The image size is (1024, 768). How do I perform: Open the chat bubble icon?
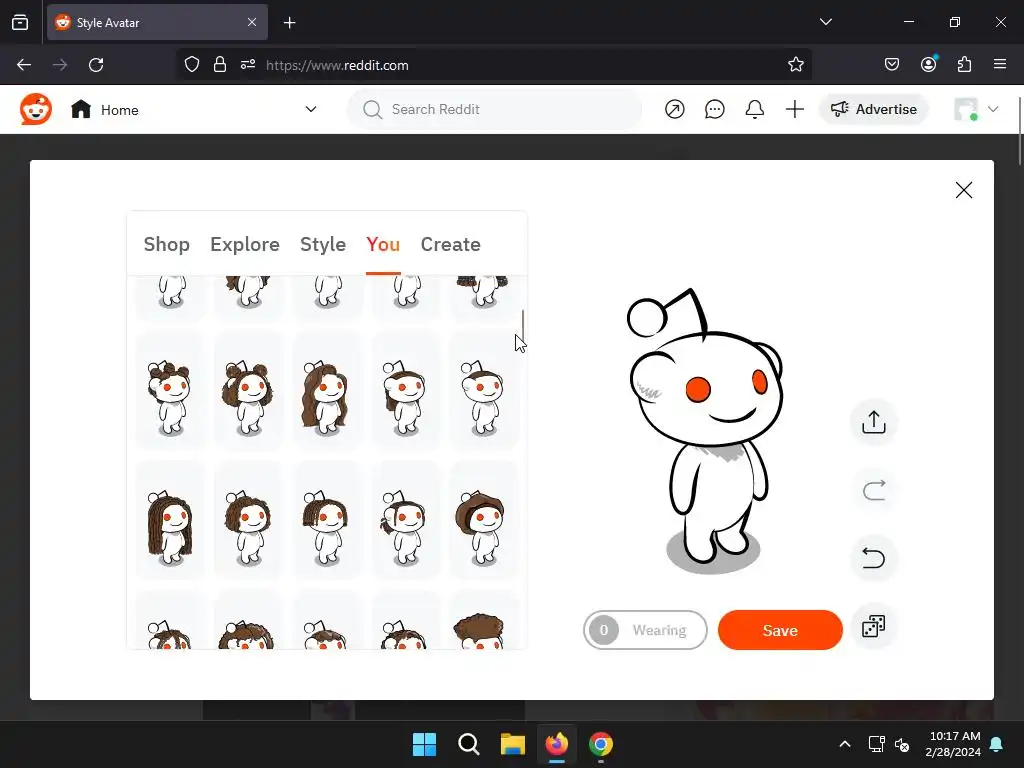pos(714,109)
